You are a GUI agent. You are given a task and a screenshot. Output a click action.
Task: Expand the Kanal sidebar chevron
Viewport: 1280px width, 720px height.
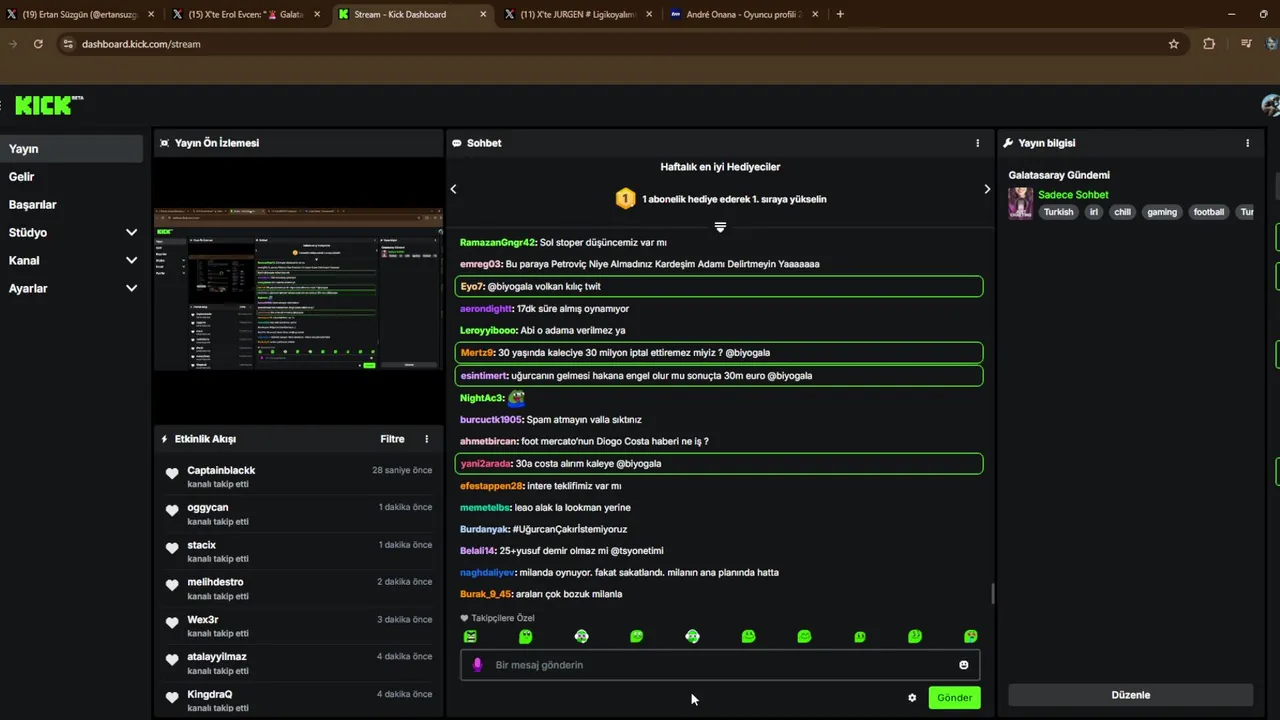click(131, 260)
